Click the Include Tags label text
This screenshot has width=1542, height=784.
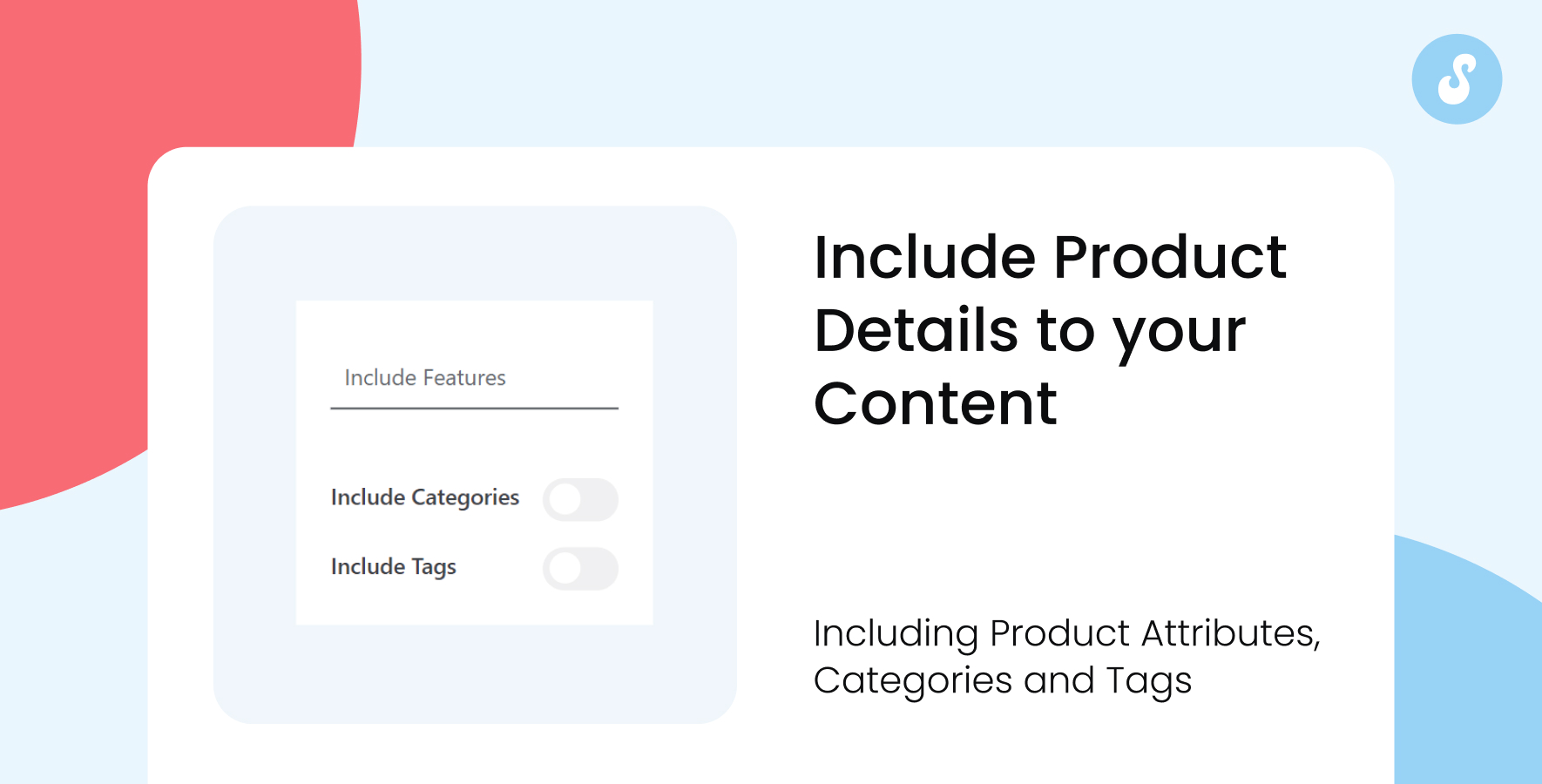(x=394, y=567)
